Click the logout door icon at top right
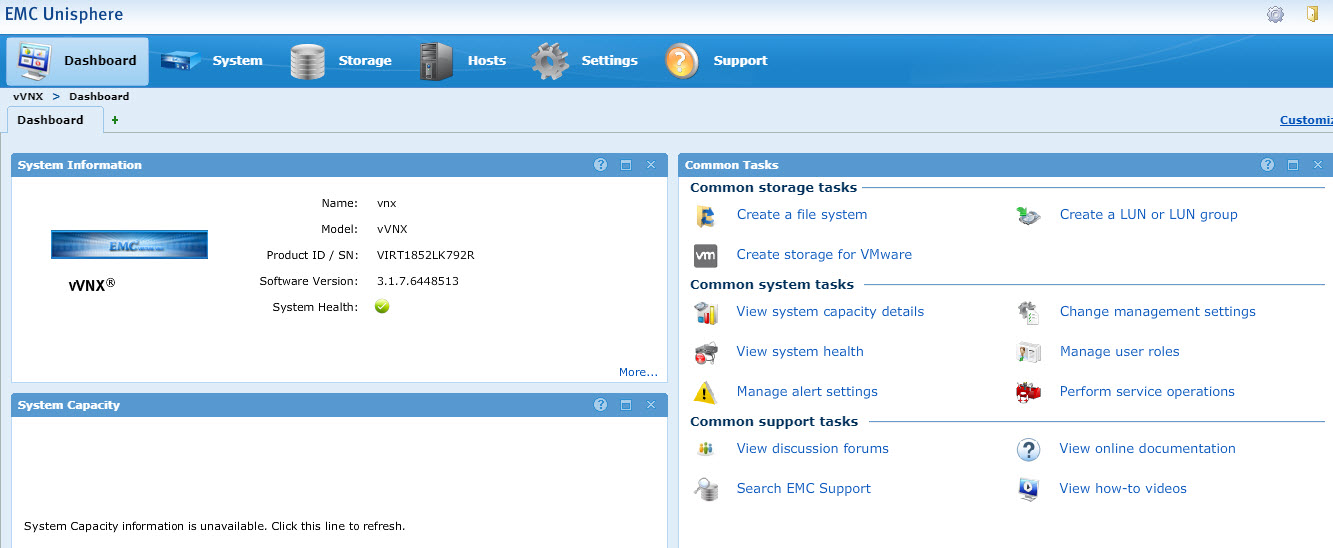The height and width of the screenshot is (548, 1333). tap(1312, 14)
